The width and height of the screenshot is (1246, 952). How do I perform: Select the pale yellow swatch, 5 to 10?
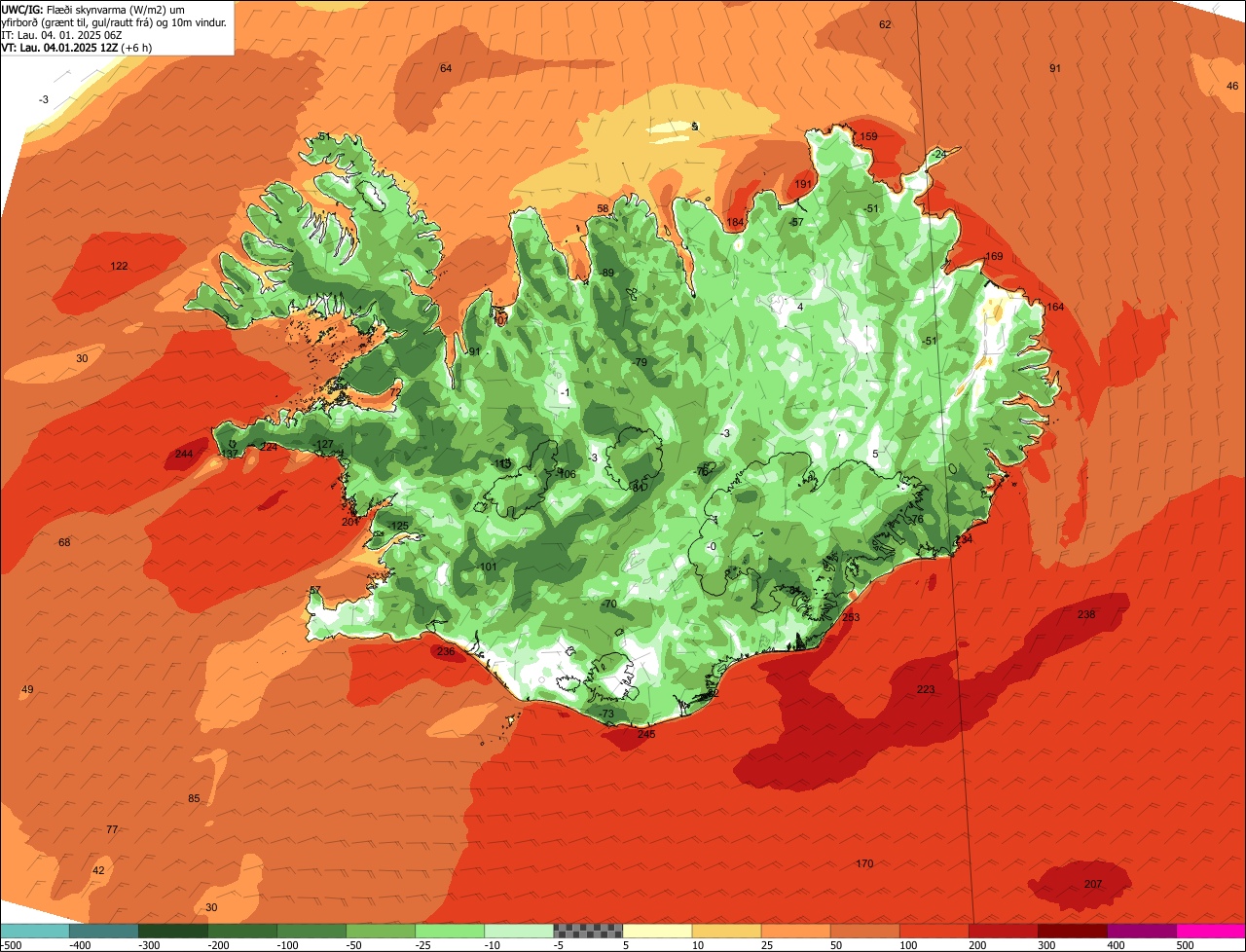(x=657, y=931)
